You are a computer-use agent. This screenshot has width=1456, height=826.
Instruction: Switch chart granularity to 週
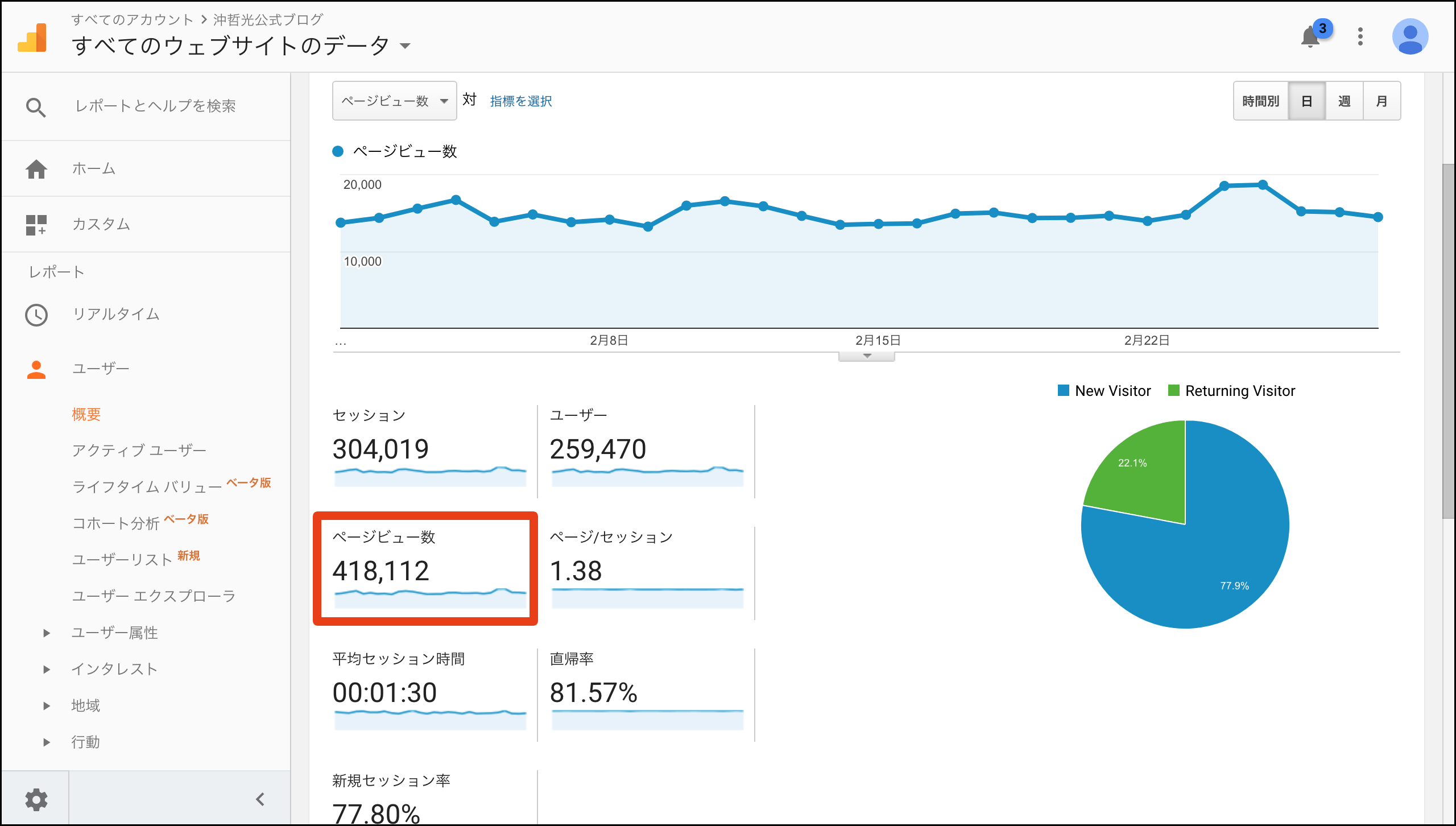(1344, 101)
